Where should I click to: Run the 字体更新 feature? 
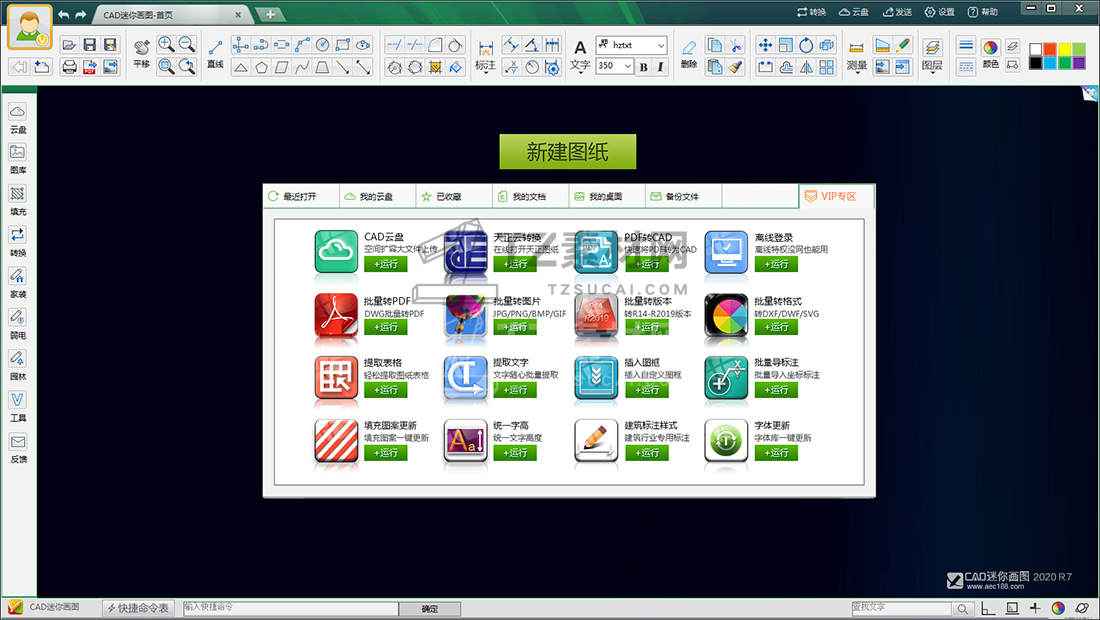click(777, 453)
